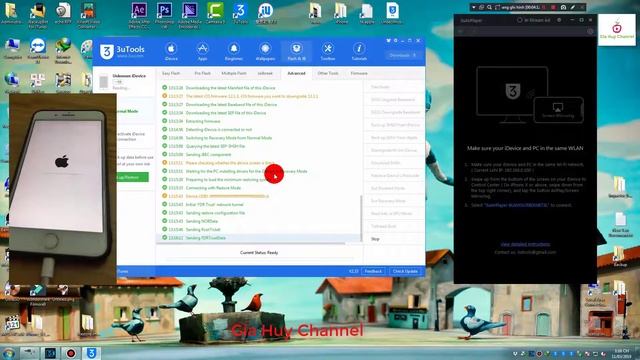The width and height of the screenshot is (640, 360).
Task: Open the Twitter icon in 3uTools title bar
Action: [389, 40]
